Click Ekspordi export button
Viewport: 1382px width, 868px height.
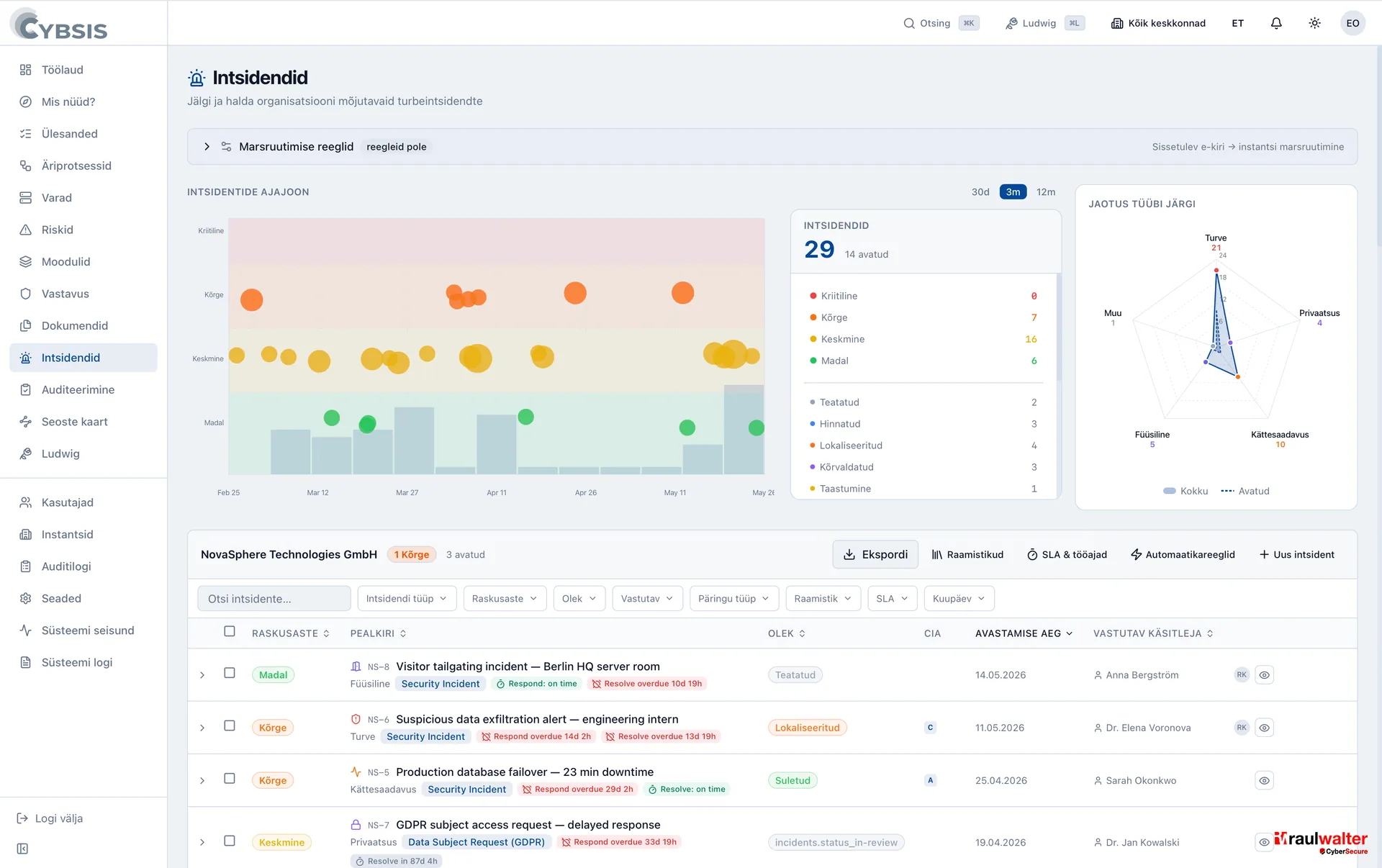pos(875,554)
